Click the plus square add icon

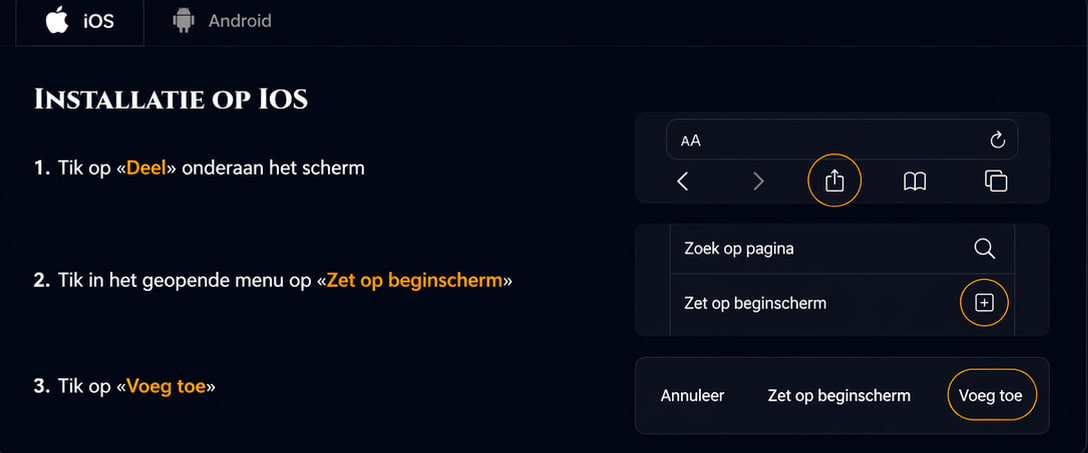tap(984, 303)
